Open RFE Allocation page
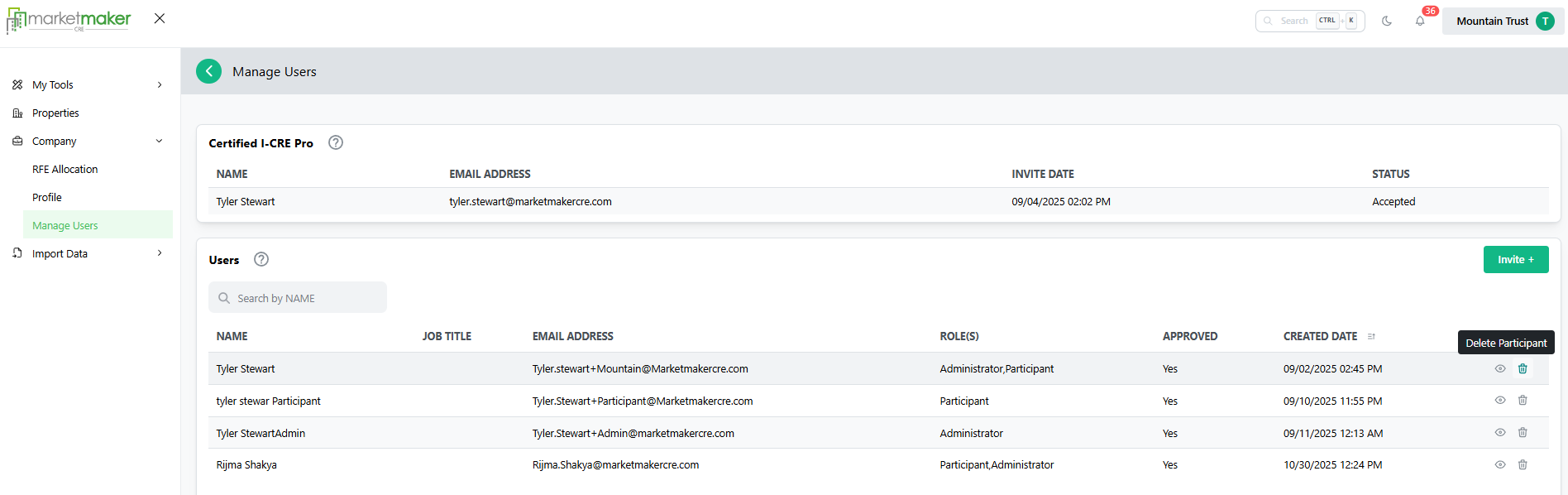This screenshot has width=1568, height=495. point(65,169)
